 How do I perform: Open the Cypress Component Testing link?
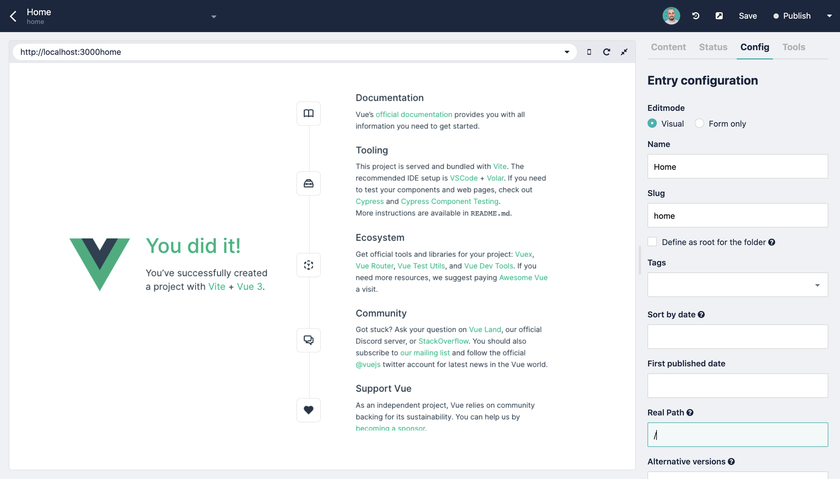pos(449,201)
